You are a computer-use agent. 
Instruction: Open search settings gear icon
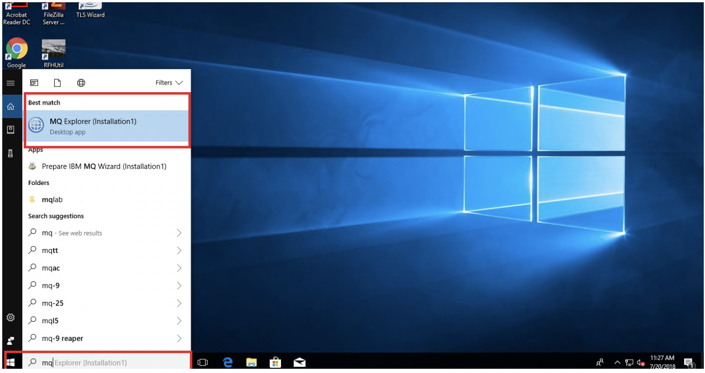[x=11, y=318]
